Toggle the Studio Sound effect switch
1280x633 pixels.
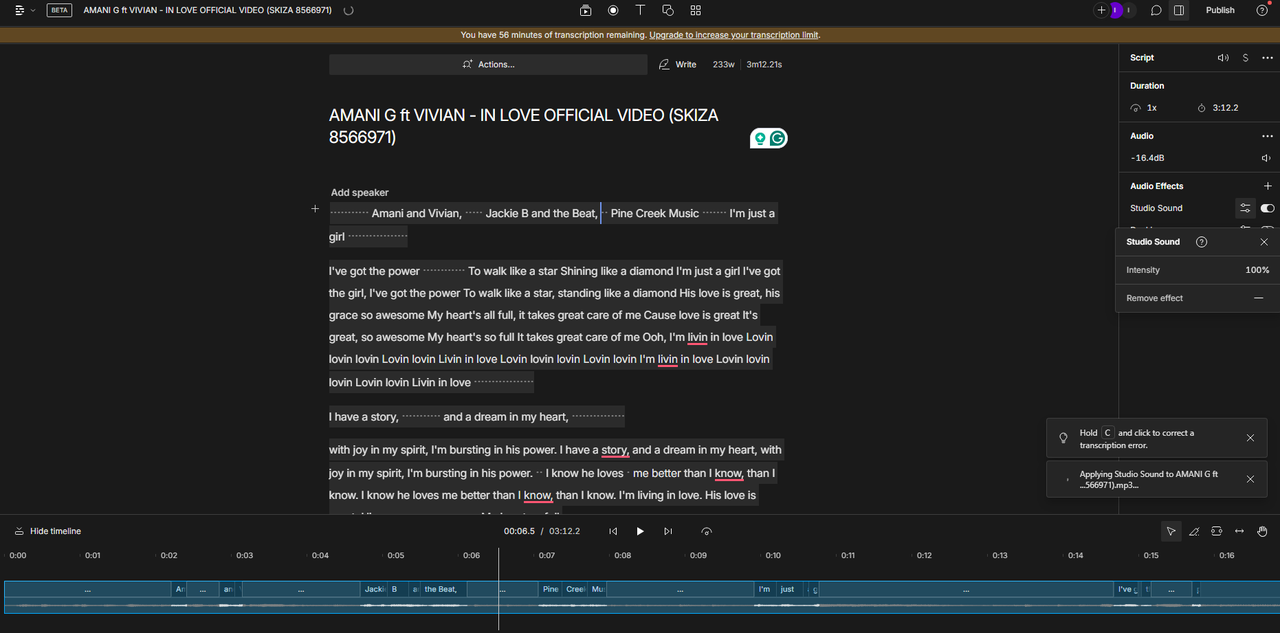tap(1267, 208)
